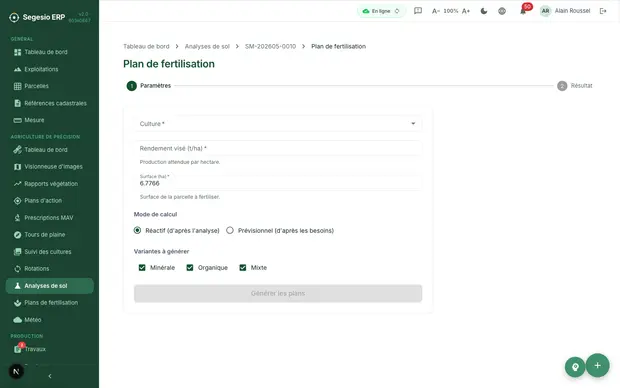This screenshot has height=388, width=620.
Task: Open Références cadastrales document icon
Action: pyautogui.click(x=17, y=103)
